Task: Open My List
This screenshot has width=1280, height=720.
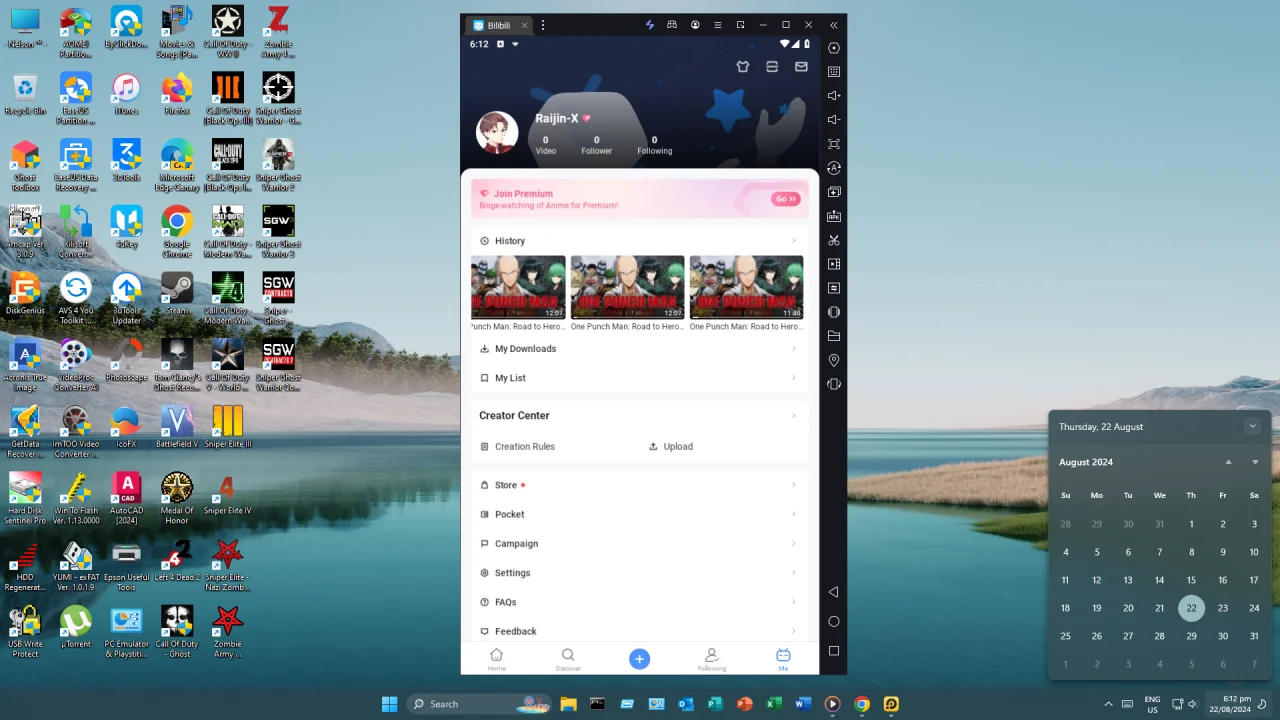Action: (x=639, y=378)
